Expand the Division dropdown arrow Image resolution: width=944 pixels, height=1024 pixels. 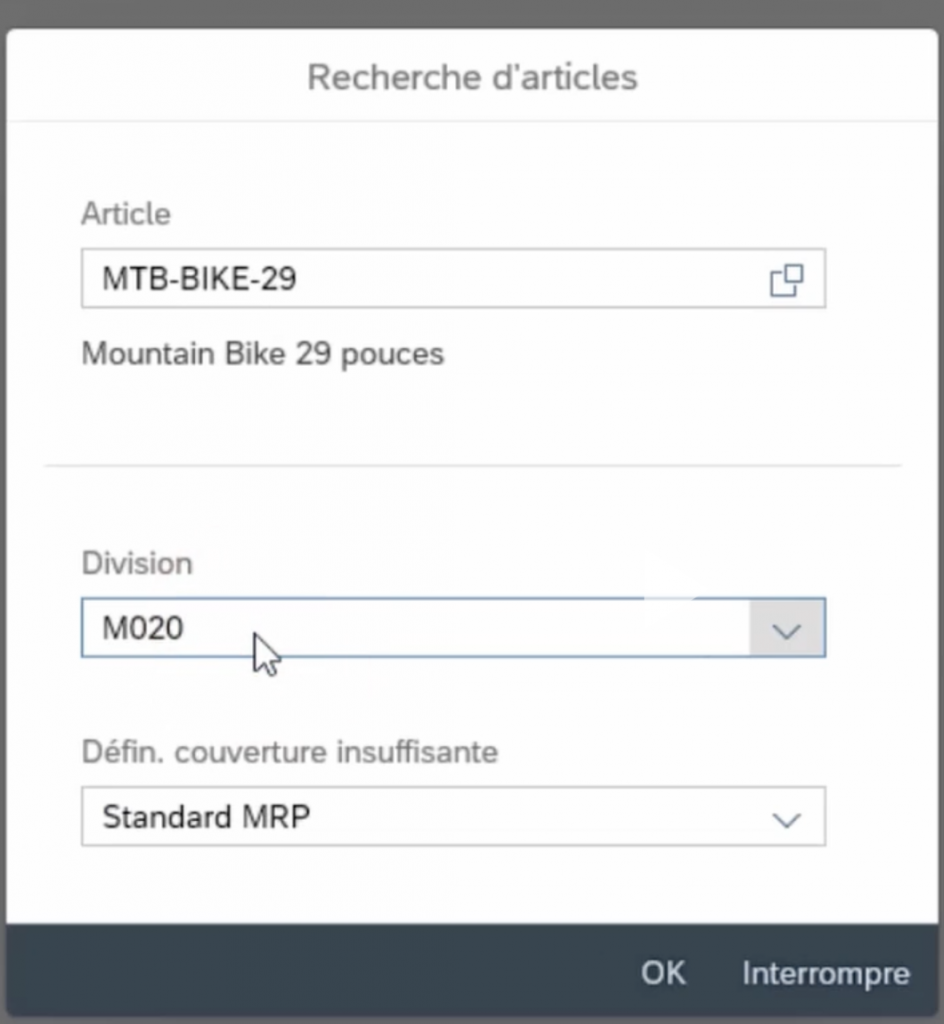[x=787, y=628]
